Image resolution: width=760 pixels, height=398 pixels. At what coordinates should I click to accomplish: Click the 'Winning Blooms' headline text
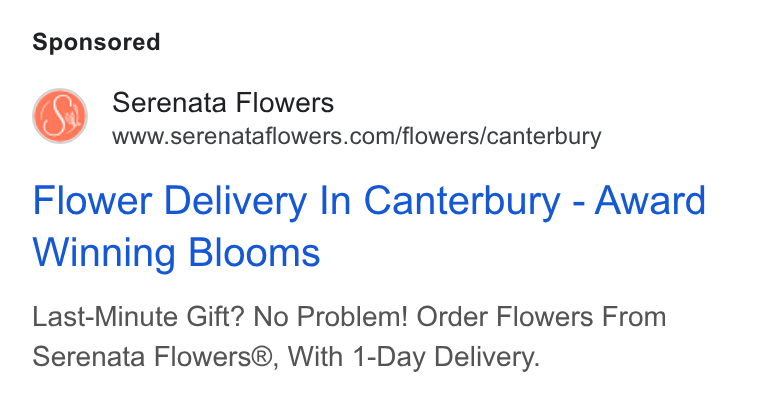click(x=176, y=253)
